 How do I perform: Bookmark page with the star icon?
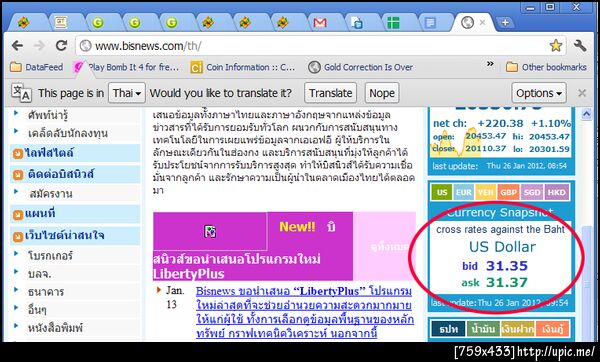[x=556, y=46]
